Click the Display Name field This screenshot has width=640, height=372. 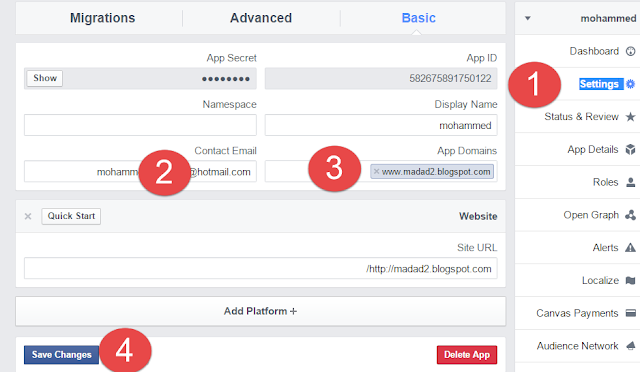point(381,125)
